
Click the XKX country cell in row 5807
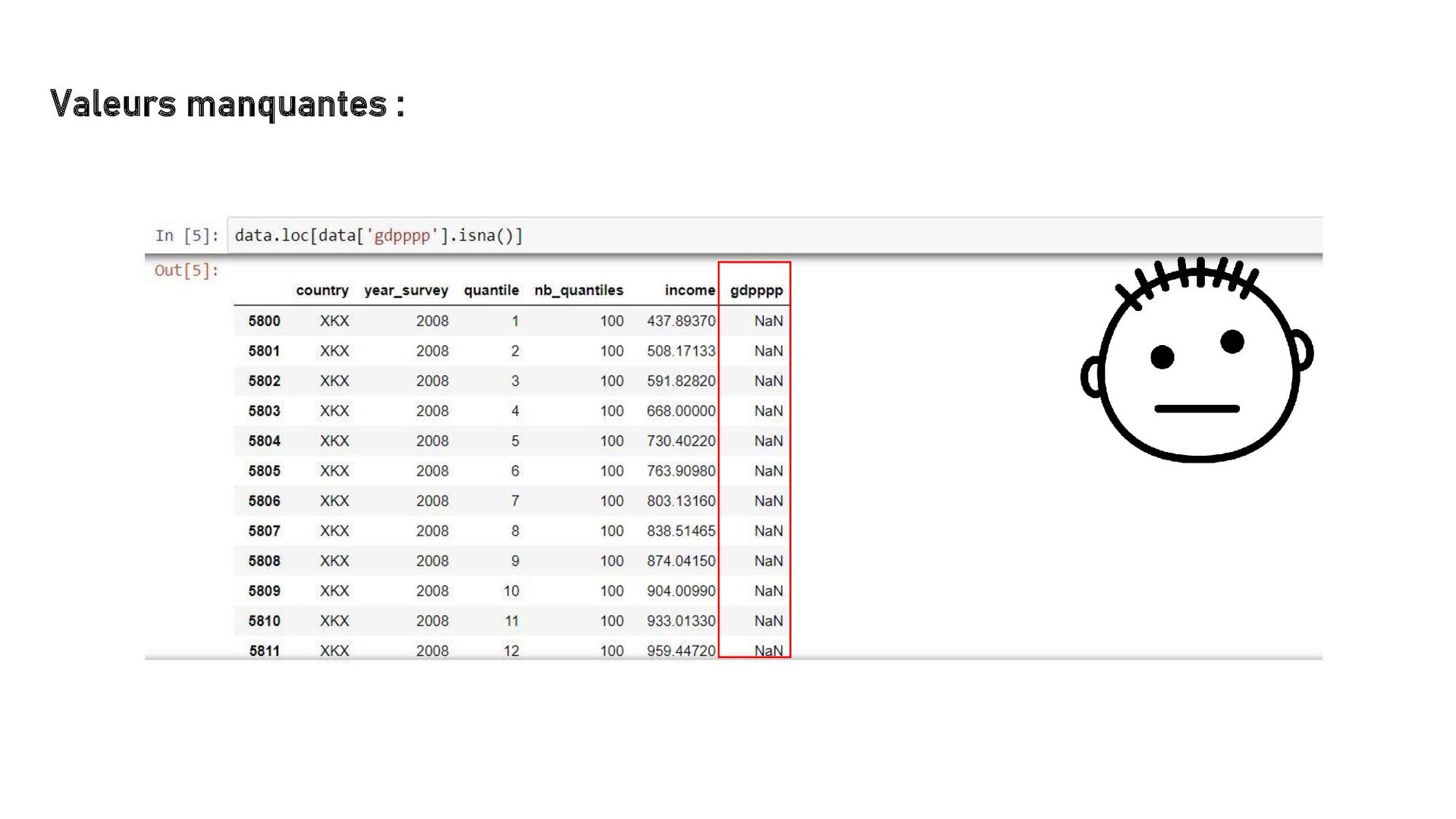[x=334, y=531]
